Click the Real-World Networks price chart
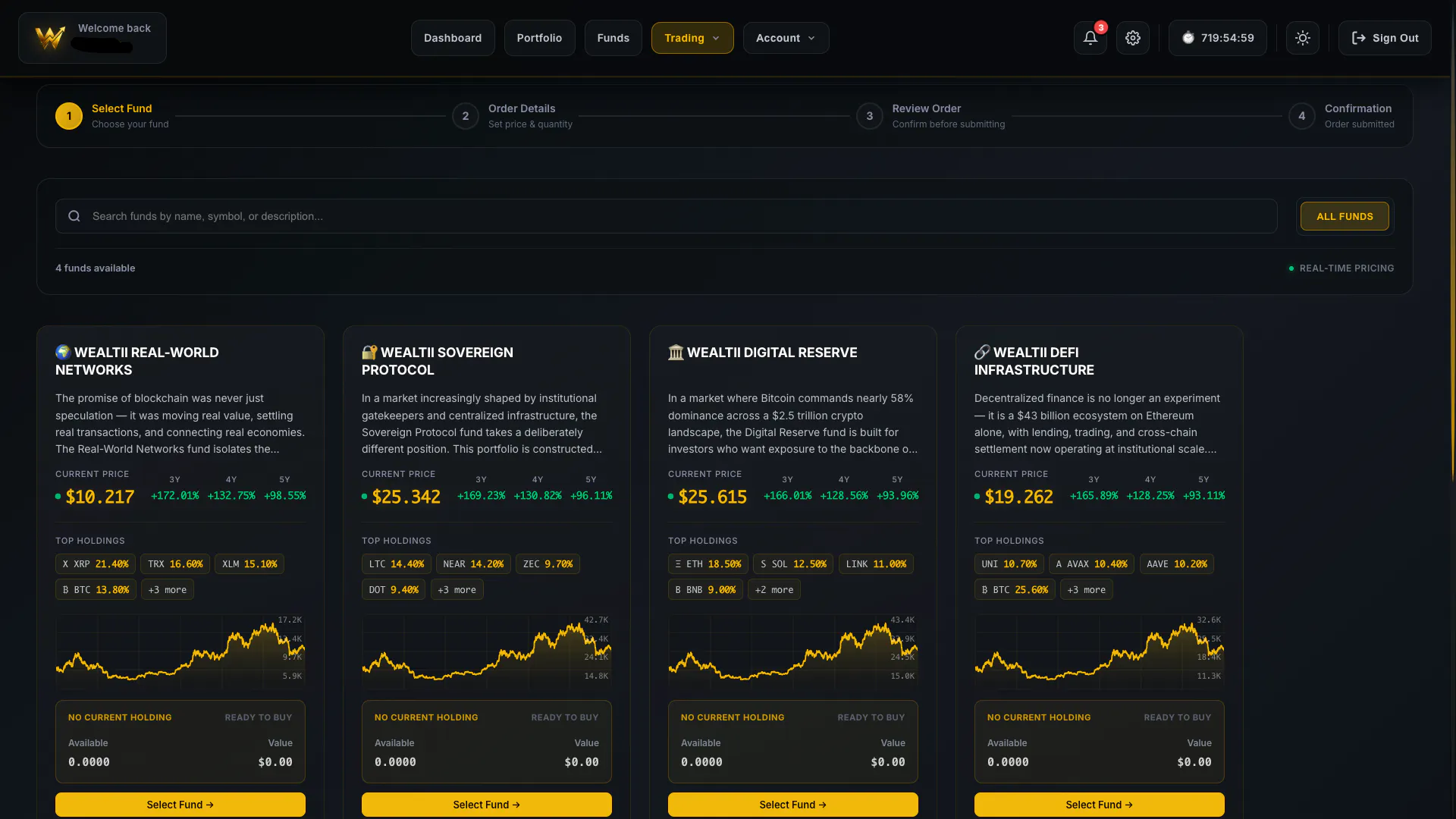 coord(180,651)
